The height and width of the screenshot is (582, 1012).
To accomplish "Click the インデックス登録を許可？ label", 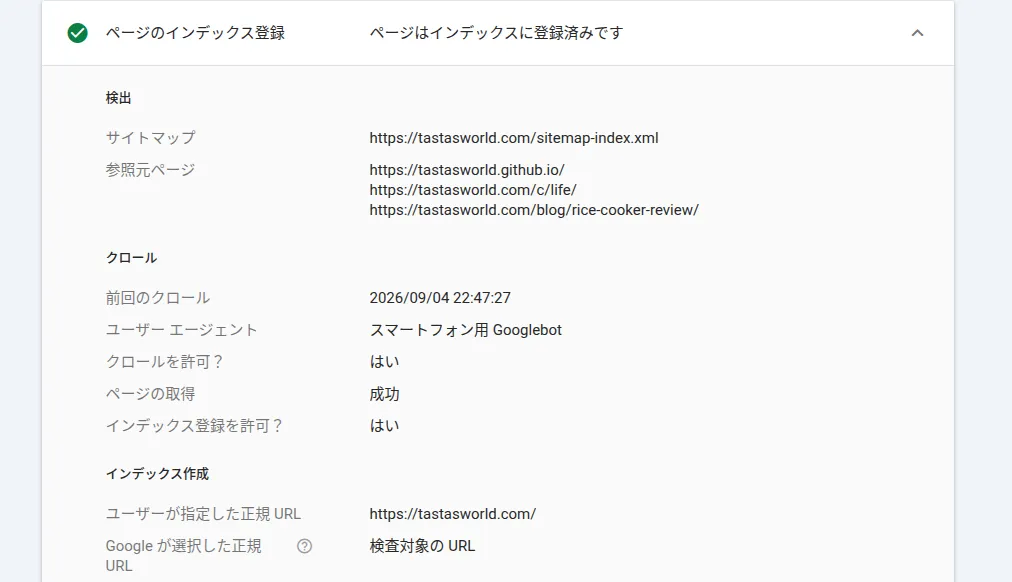I will 194,426.
